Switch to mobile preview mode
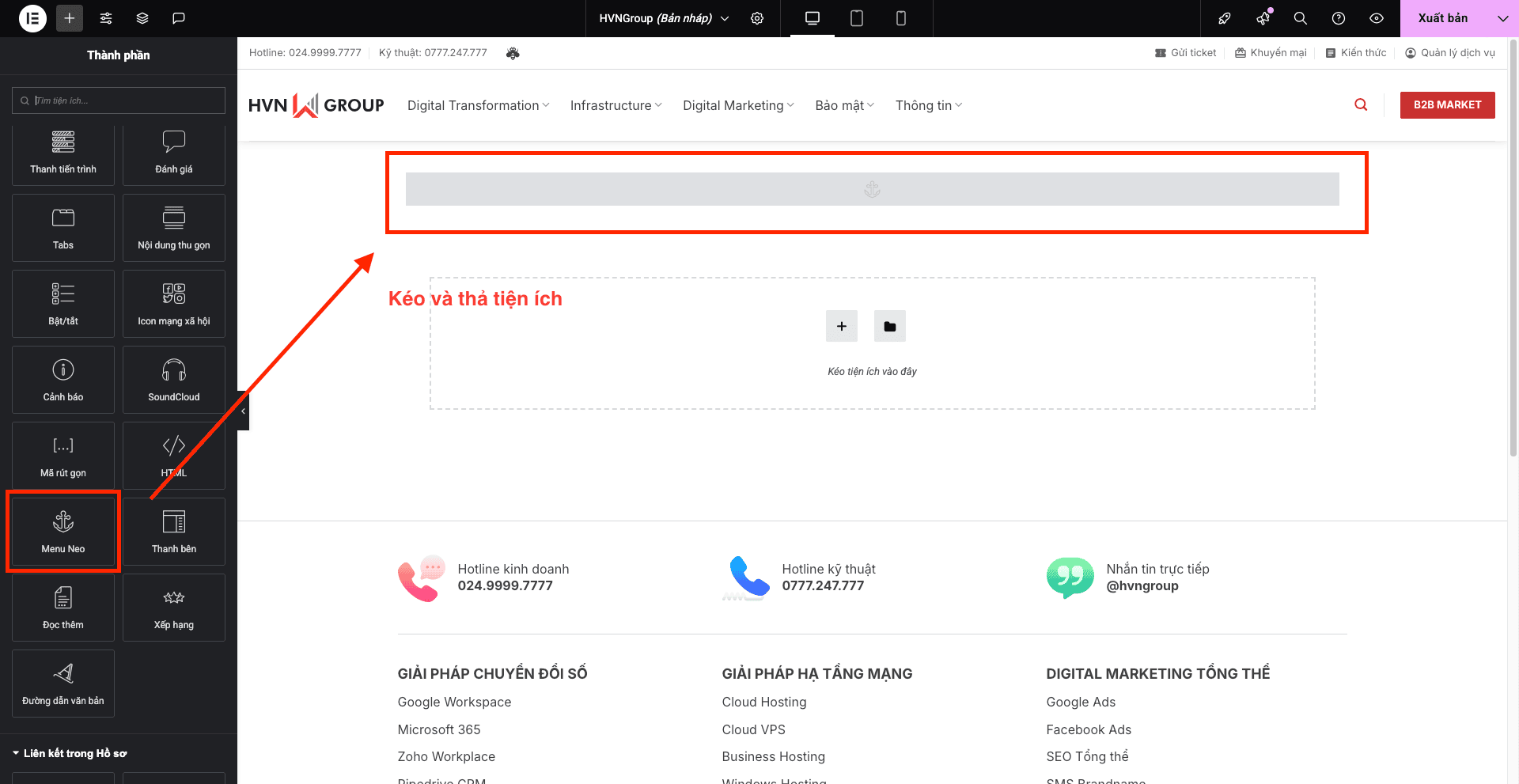The height and width of the screenshot is (784, 1519). point(900,18)
